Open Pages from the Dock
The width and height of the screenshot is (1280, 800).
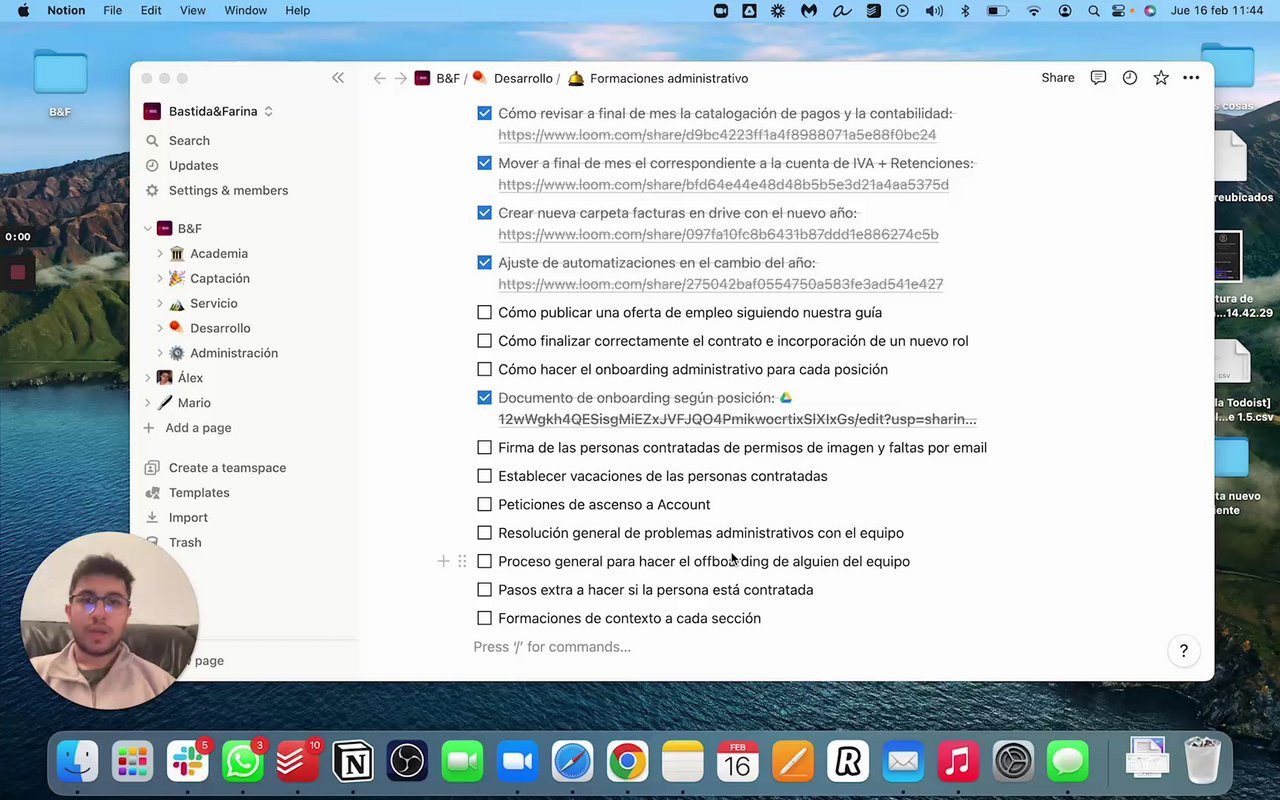(x=792, y=763)
